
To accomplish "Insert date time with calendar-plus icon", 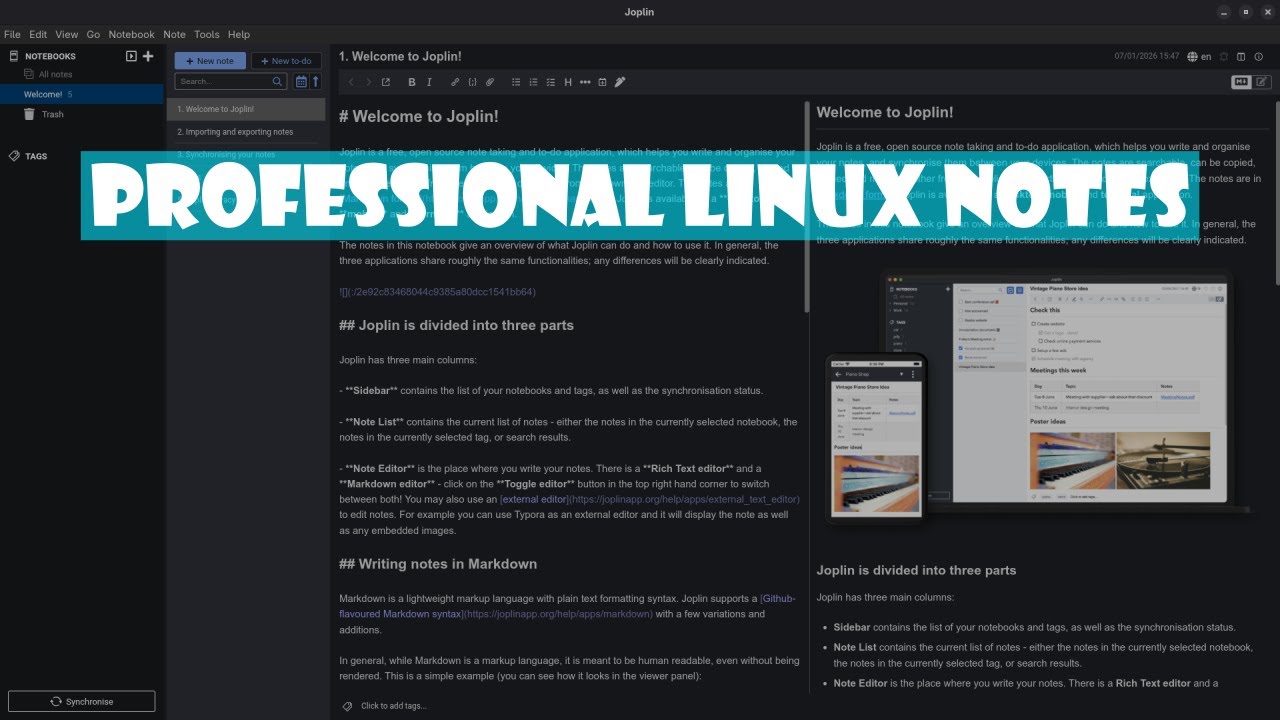I will tap(602, 82).
